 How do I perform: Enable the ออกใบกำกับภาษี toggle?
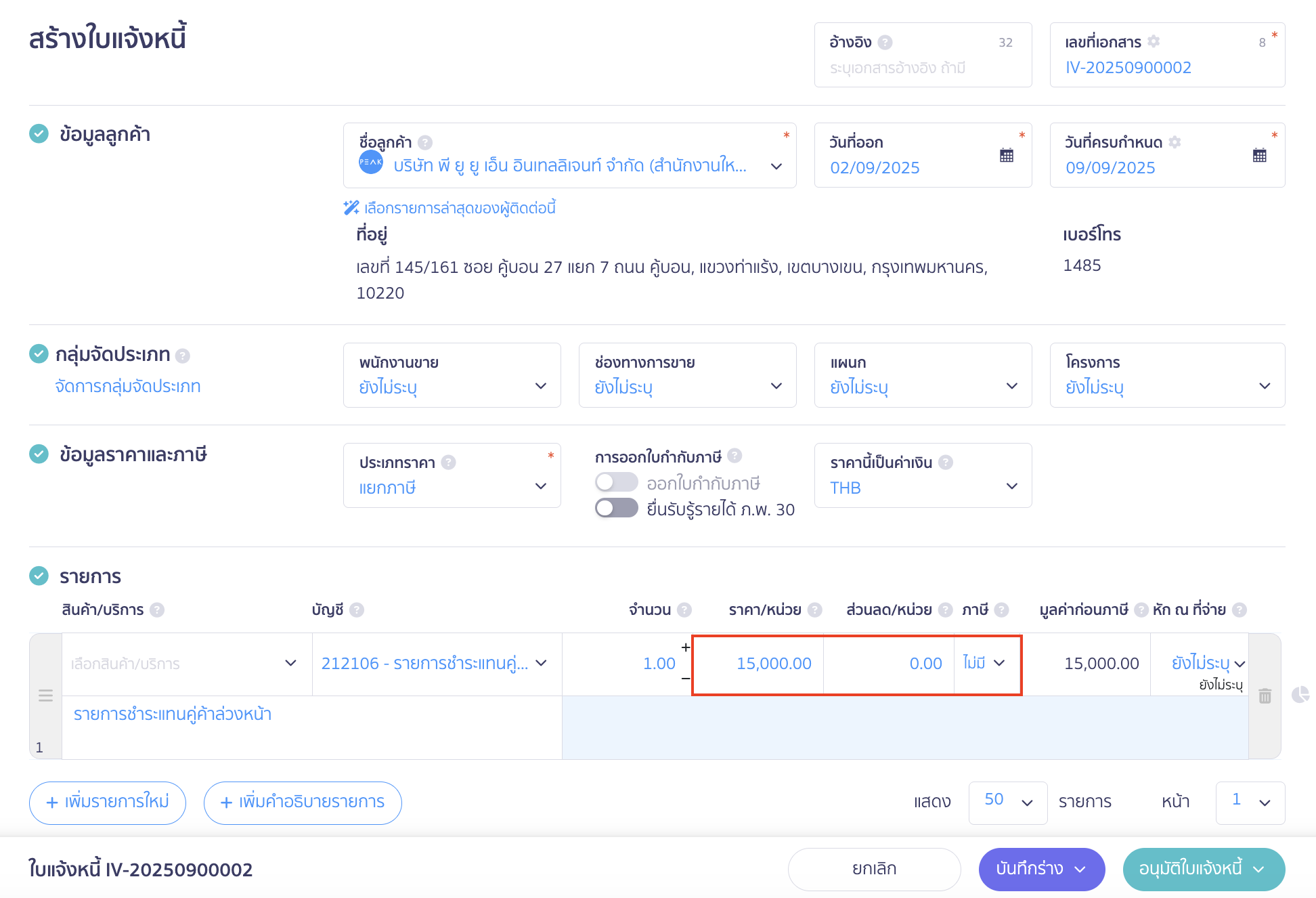coord(615,482)
